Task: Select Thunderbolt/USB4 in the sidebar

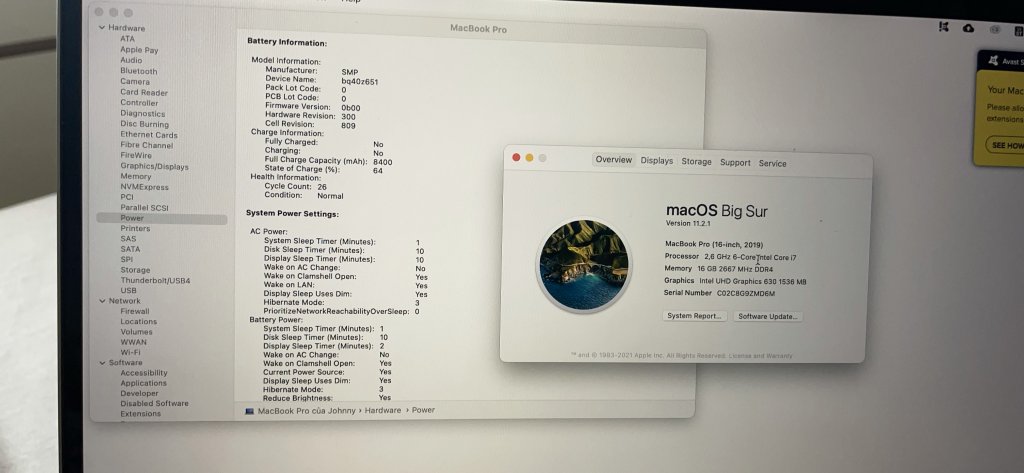Action: coord(155,280)
